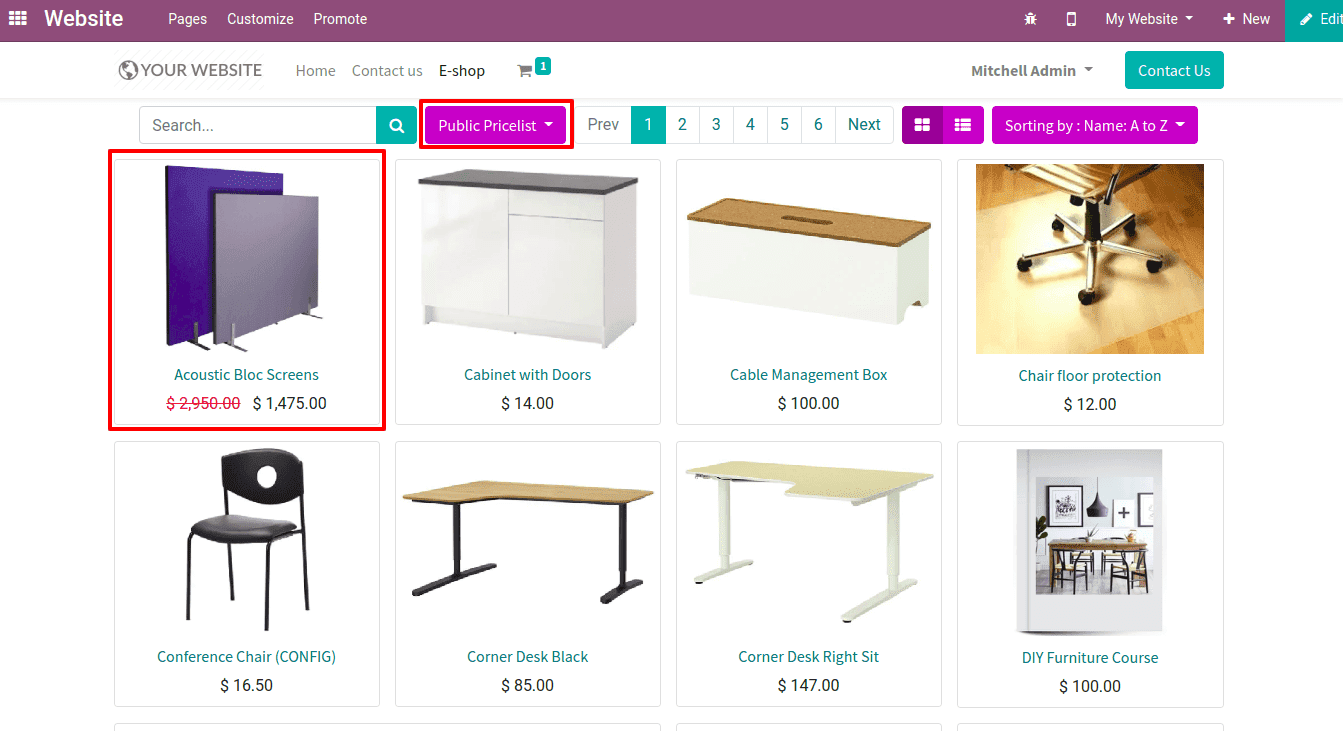This screenshot has height=731, width=1343.
Task: Toggle mobile preview phone icon
Action: [1071, 19]
